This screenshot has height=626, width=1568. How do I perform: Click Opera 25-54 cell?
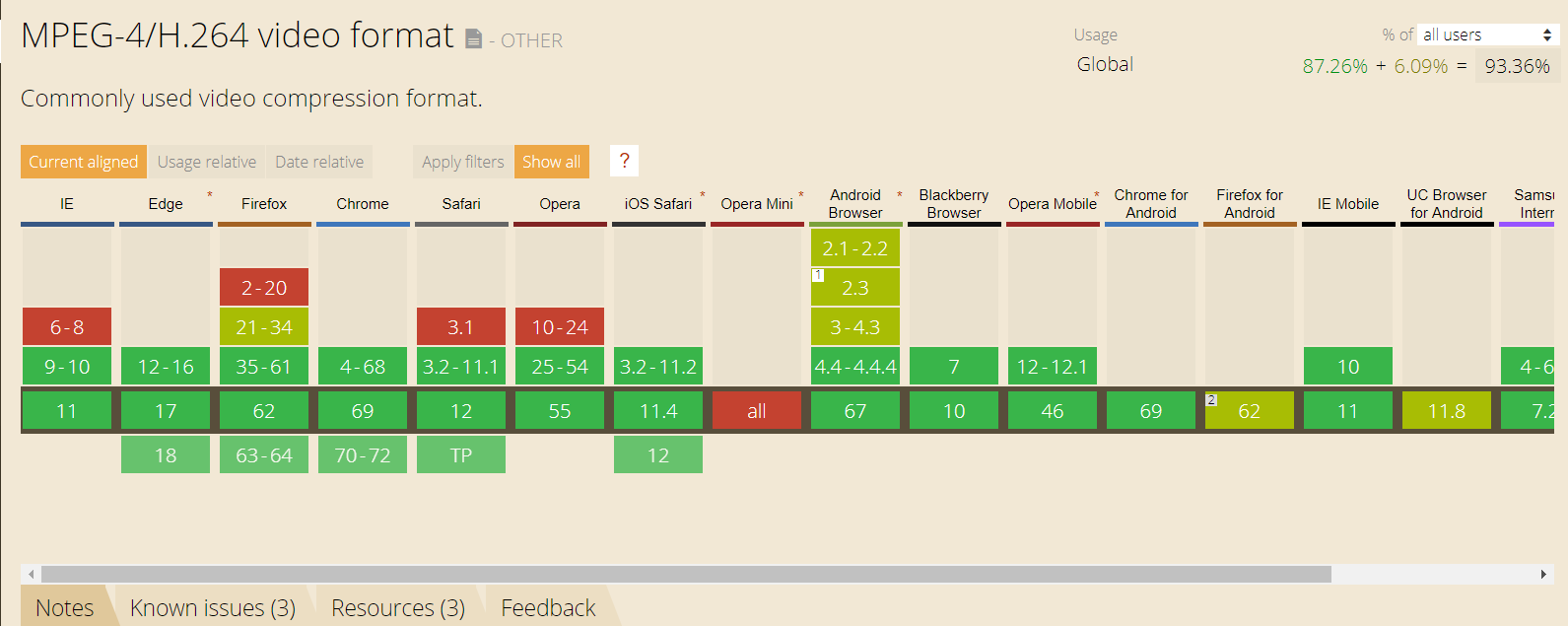pyautogui.click(x=560, y=366)
